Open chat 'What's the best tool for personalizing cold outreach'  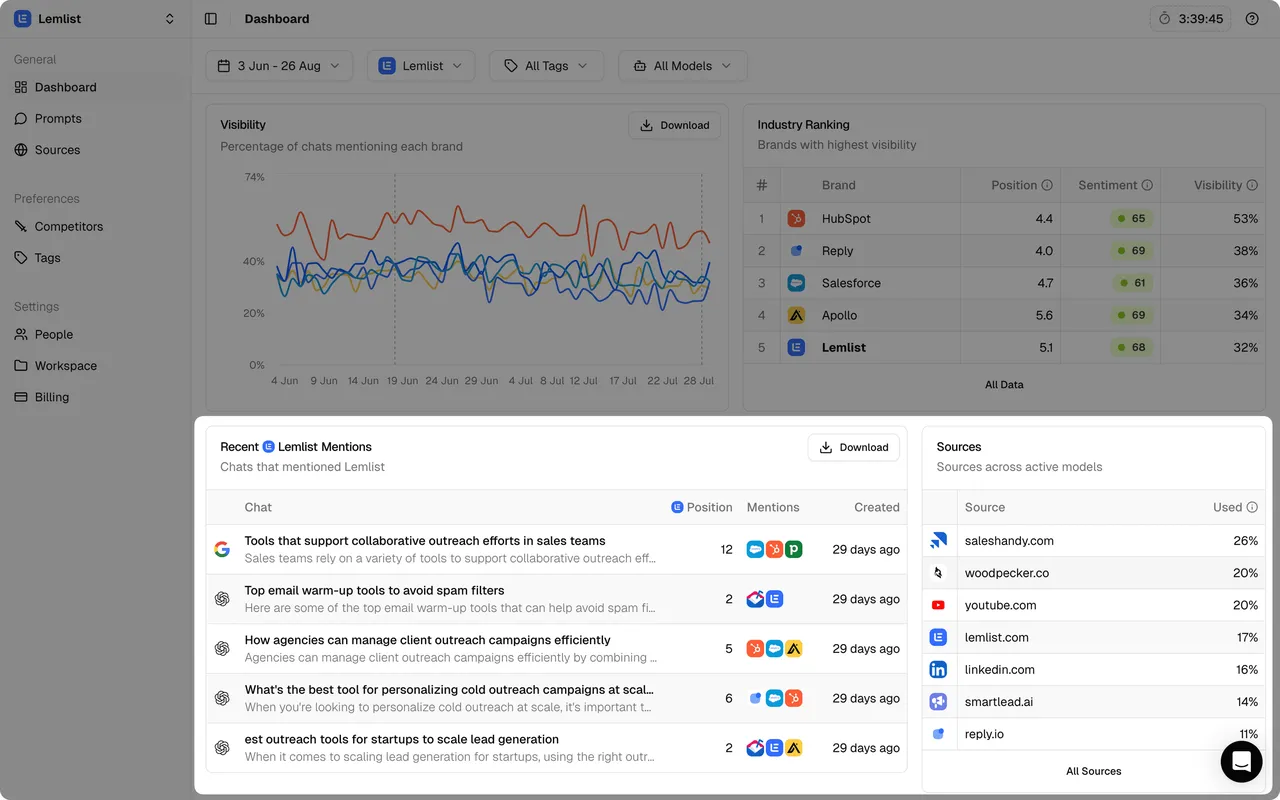tap(449, 689)
